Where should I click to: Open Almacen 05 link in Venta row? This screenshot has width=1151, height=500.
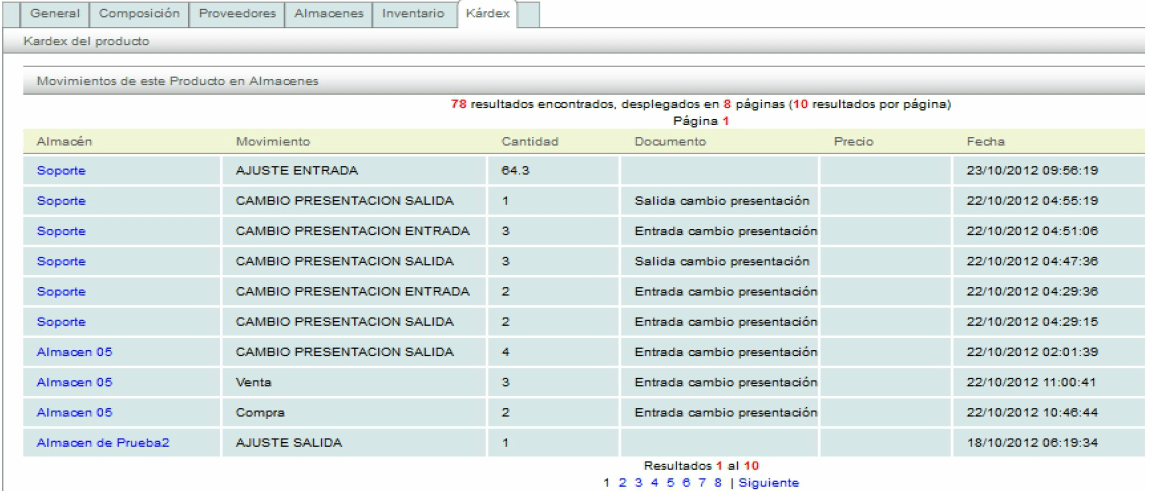74,382
